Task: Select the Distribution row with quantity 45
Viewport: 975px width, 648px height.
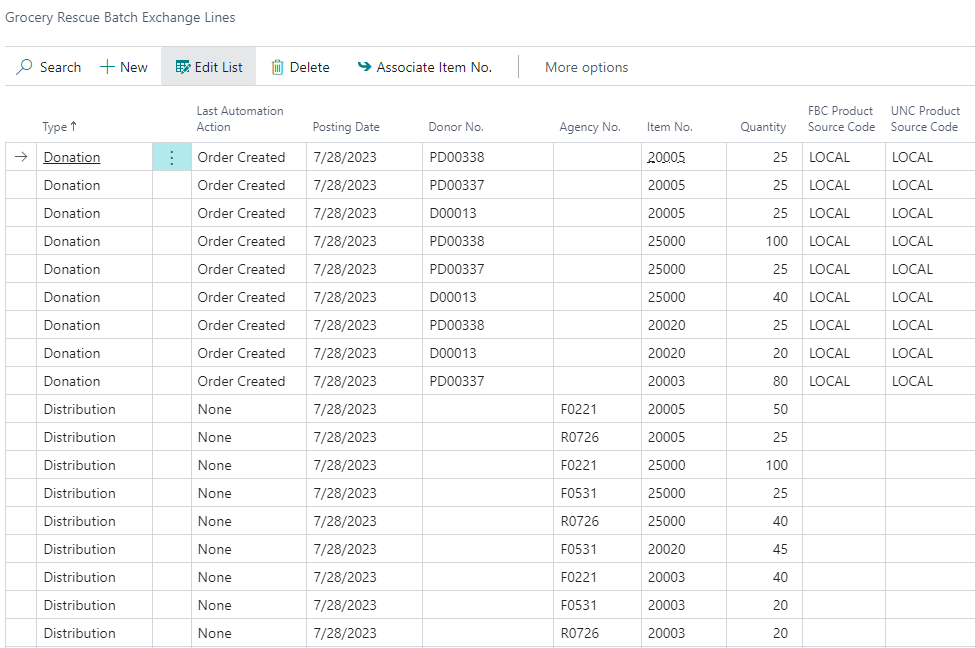Action: click(79, 549)
